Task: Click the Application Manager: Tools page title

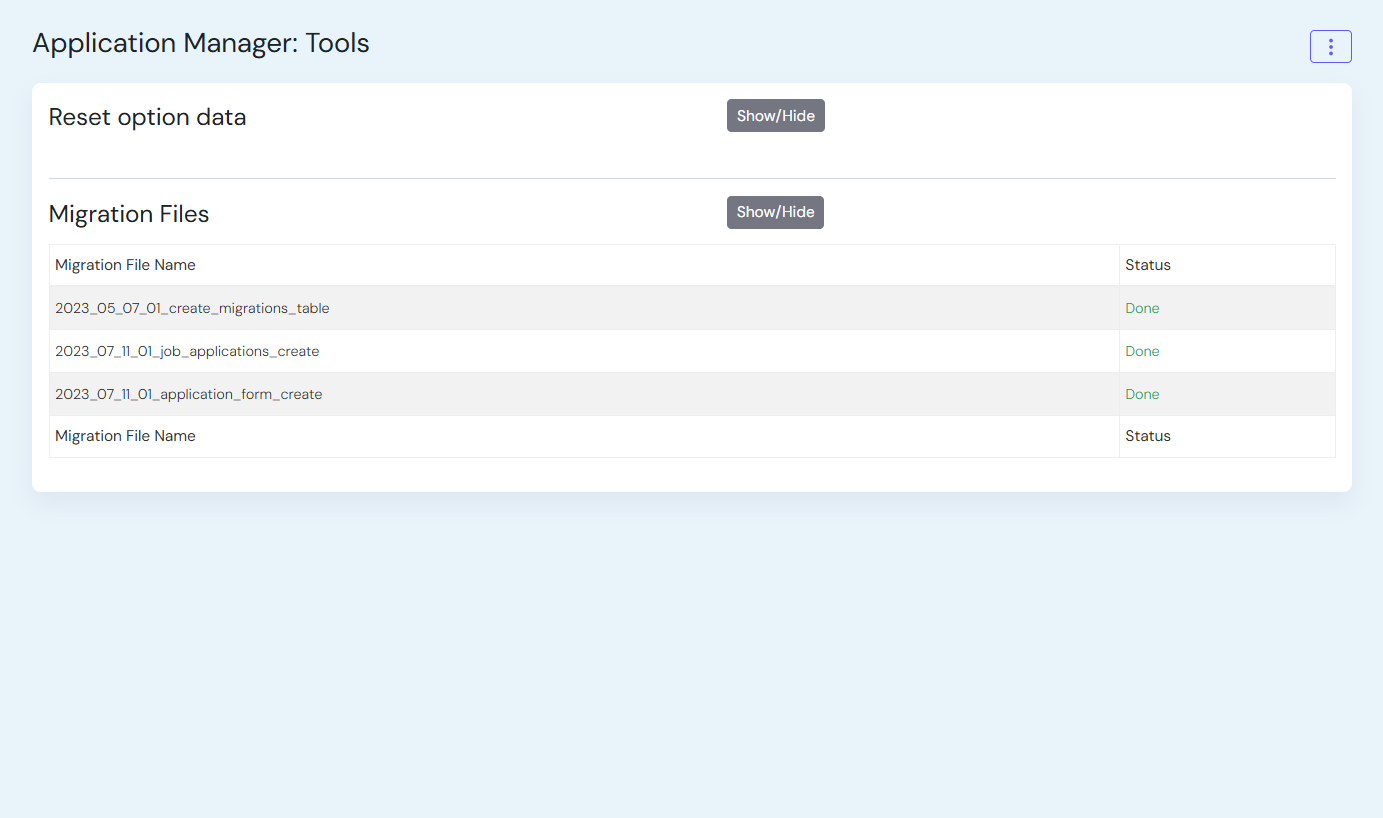Action: 201,43
